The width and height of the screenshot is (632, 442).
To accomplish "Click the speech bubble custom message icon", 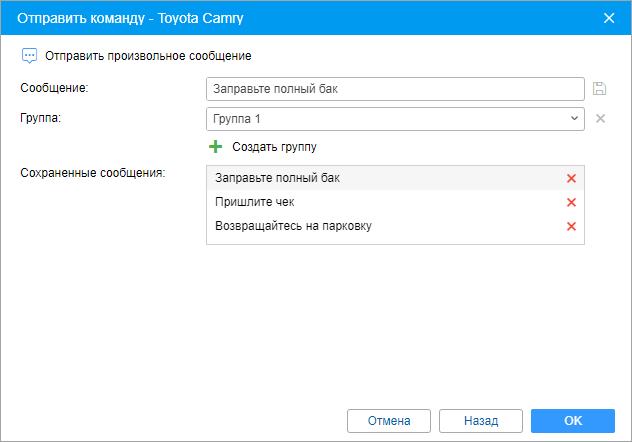I will click(29, 56).
